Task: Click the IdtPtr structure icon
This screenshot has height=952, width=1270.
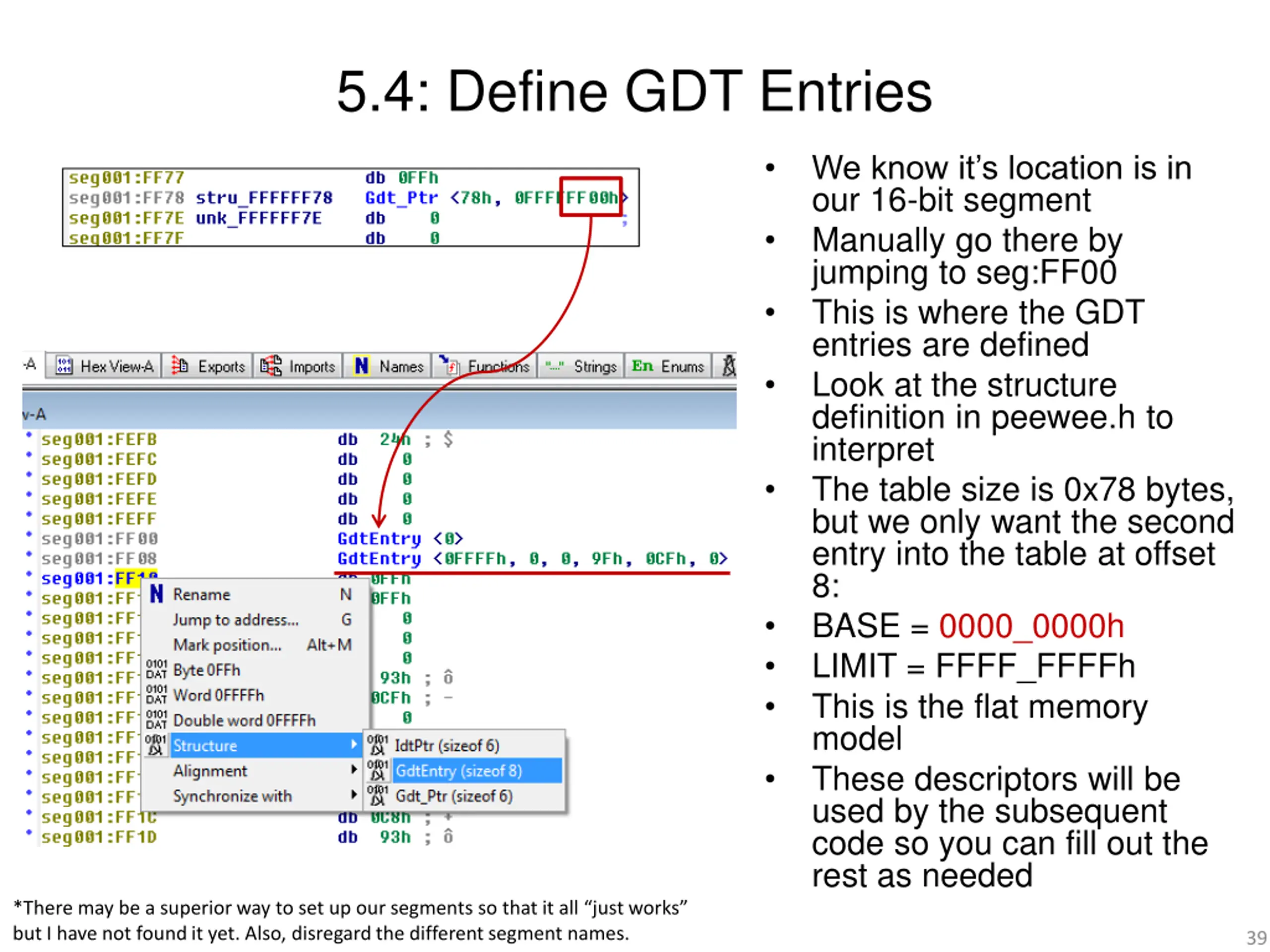Action: [x=378, y=745]
